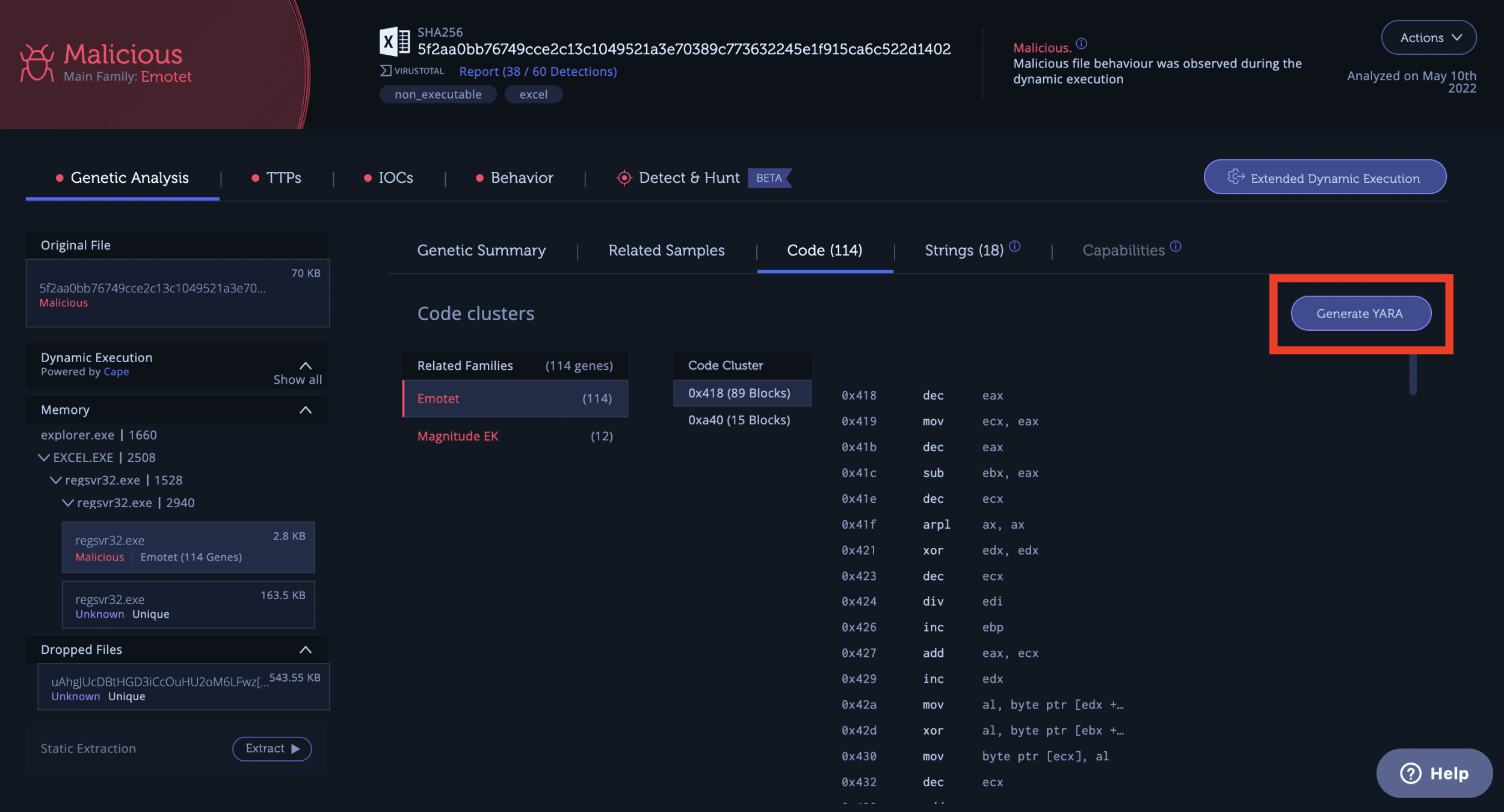
Task: Click the 0x41f arpl instruction row
Action: pyautogui.click(x=932, y=524)
